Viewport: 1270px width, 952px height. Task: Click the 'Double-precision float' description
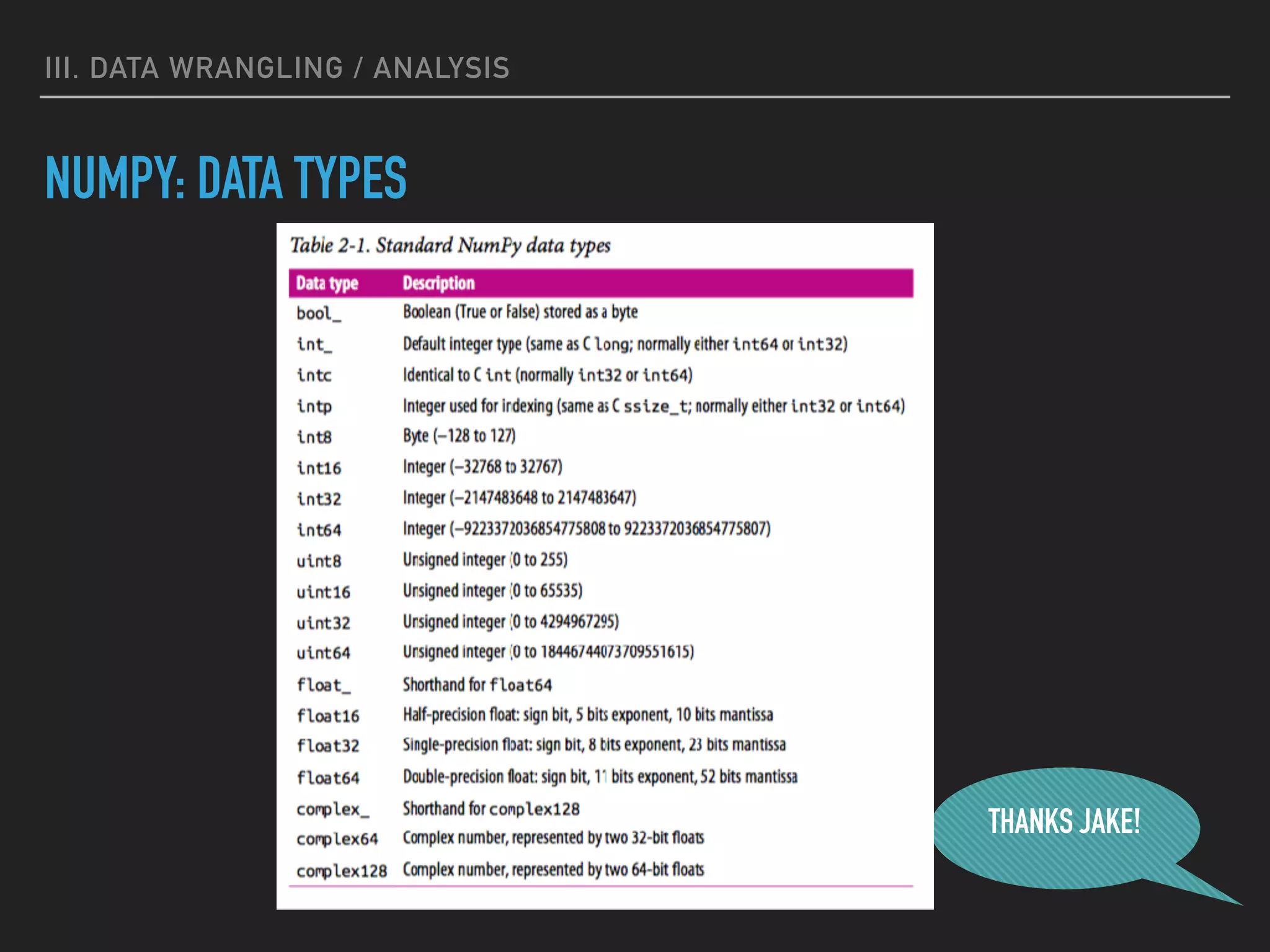600,777
